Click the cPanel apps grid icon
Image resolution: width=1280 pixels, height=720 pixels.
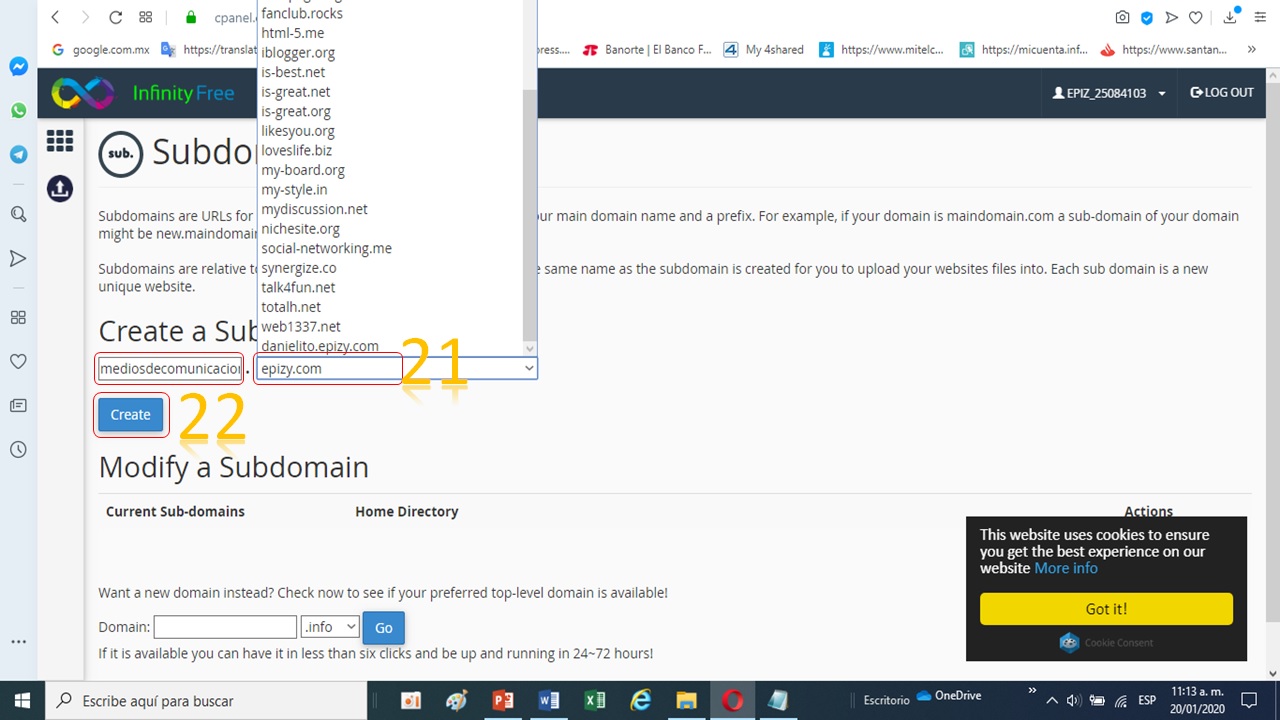point(60,142)
